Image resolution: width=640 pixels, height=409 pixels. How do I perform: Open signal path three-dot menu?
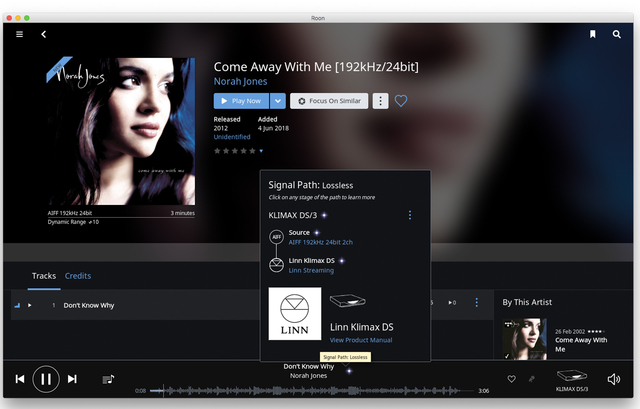click(410, 215)
